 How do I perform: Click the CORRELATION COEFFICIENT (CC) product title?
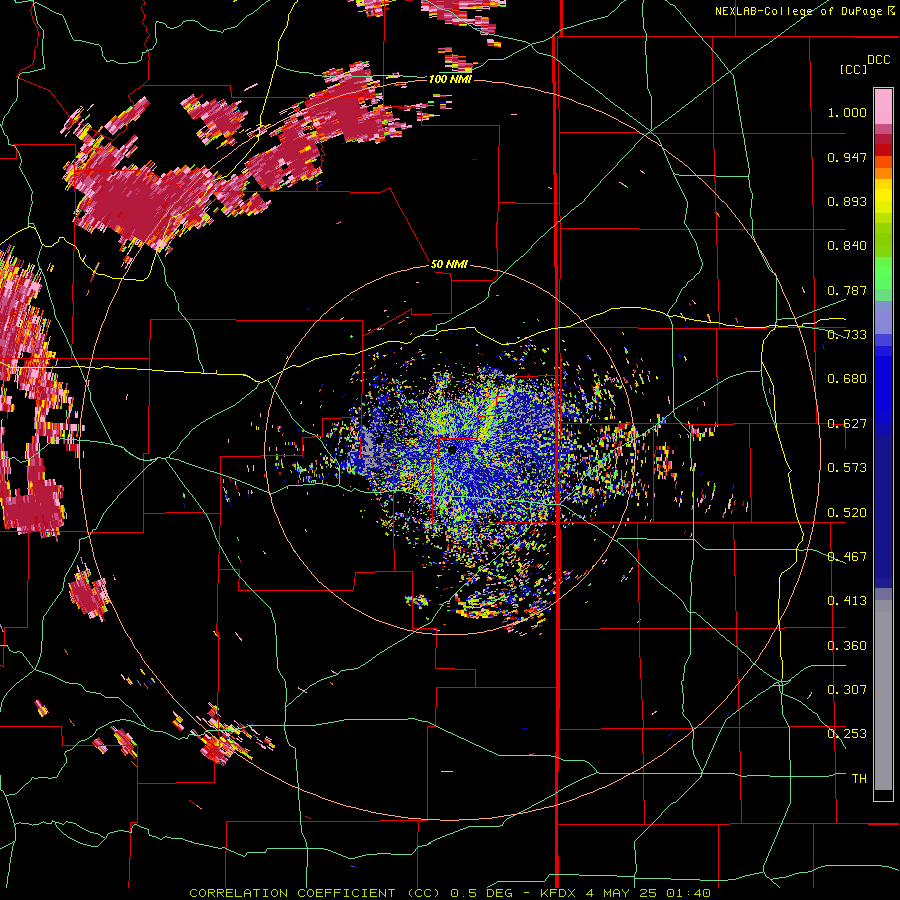click(x=315, y=893)
